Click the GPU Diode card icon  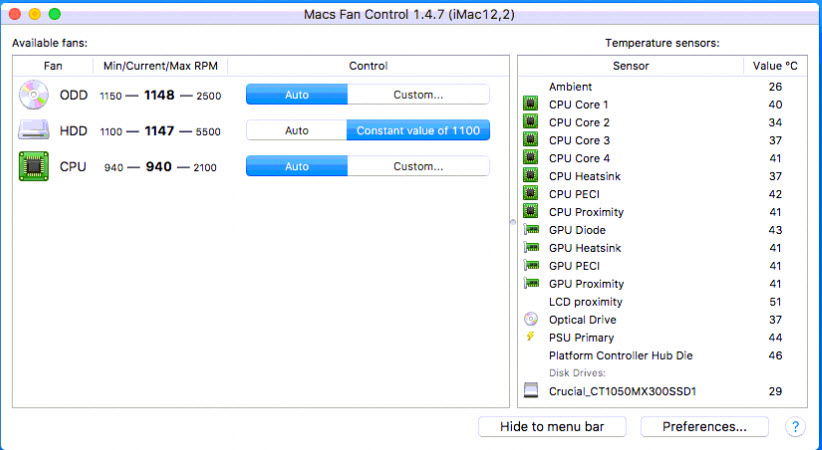(531, 229)
